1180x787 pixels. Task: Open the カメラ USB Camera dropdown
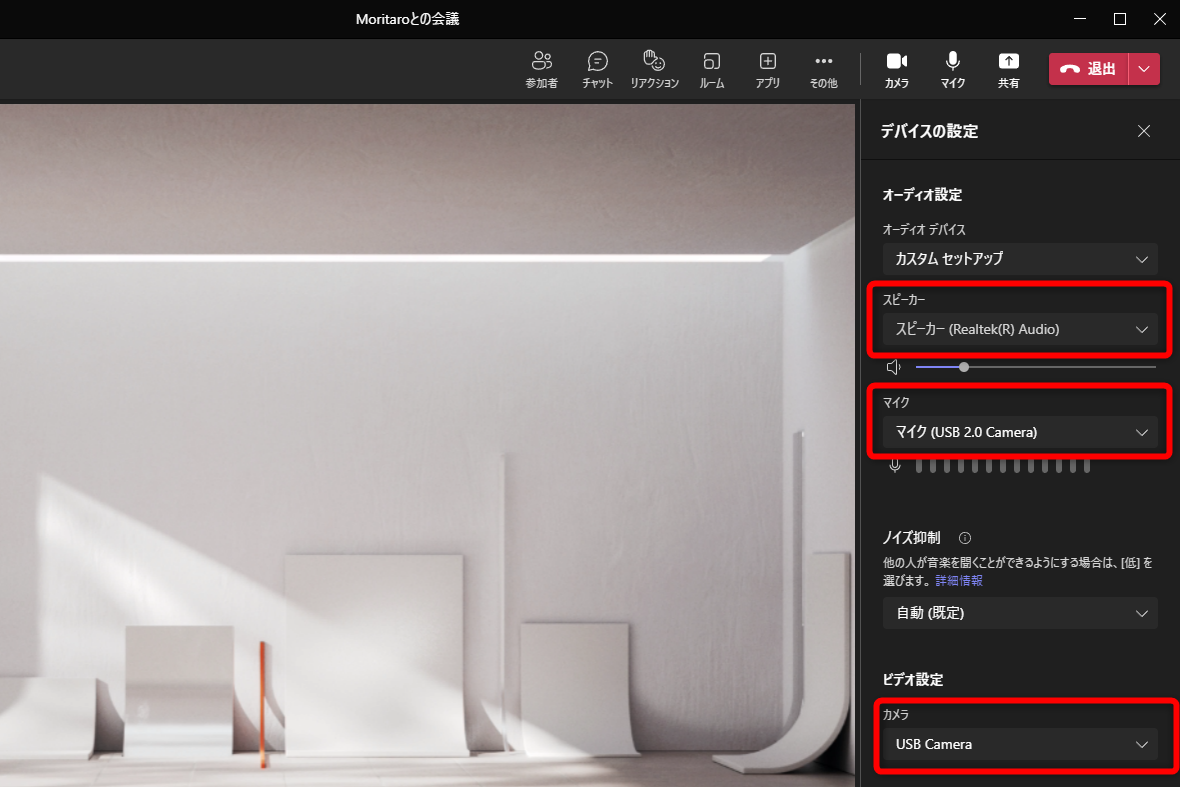click(x=1020, y=744)
